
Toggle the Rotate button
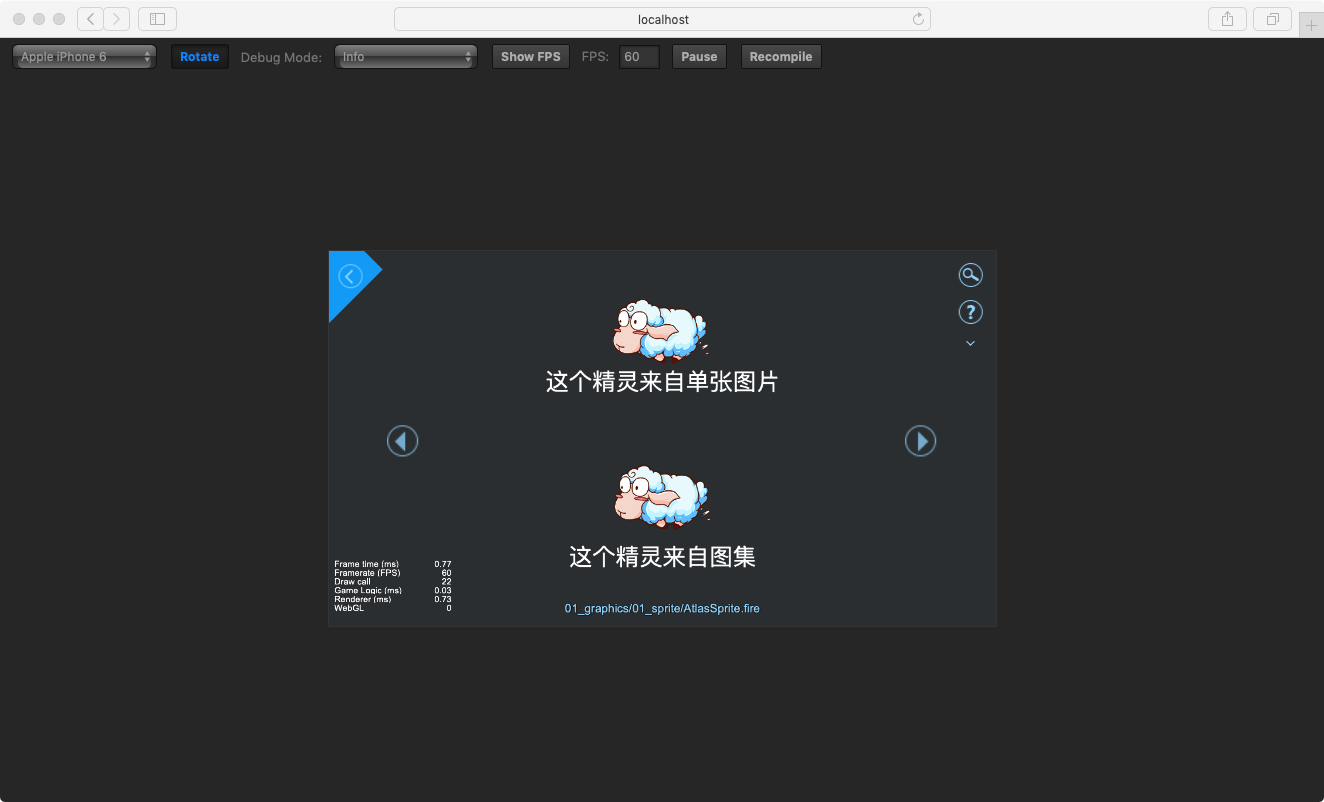[x=200, y=57]
